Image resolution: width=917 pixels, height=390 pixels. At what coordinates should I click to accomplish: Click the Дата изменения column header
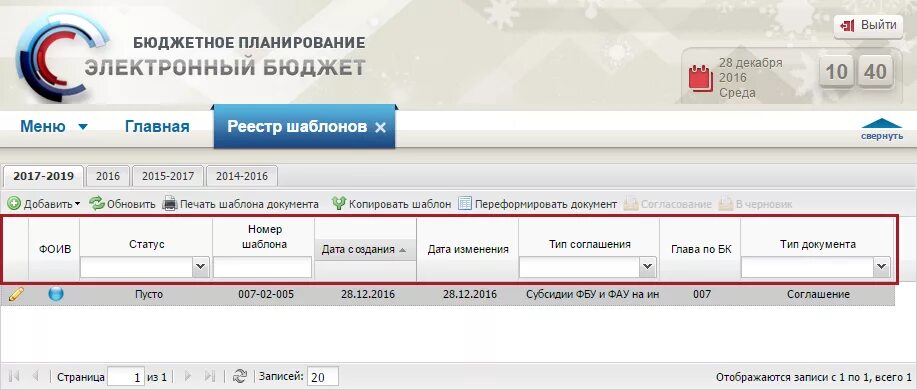pyautogui.click(x=468, y=250)
